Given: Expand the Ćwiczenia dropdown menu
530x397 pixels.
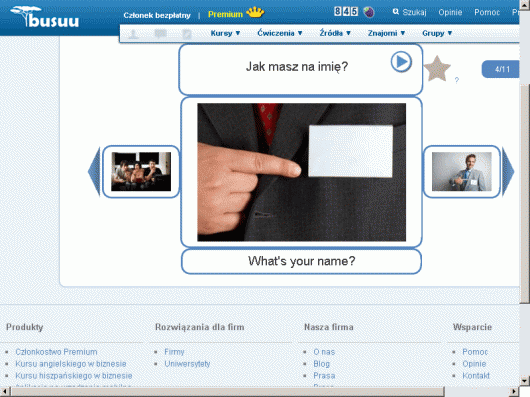Looking at the screenshot, I should (280, 33).
